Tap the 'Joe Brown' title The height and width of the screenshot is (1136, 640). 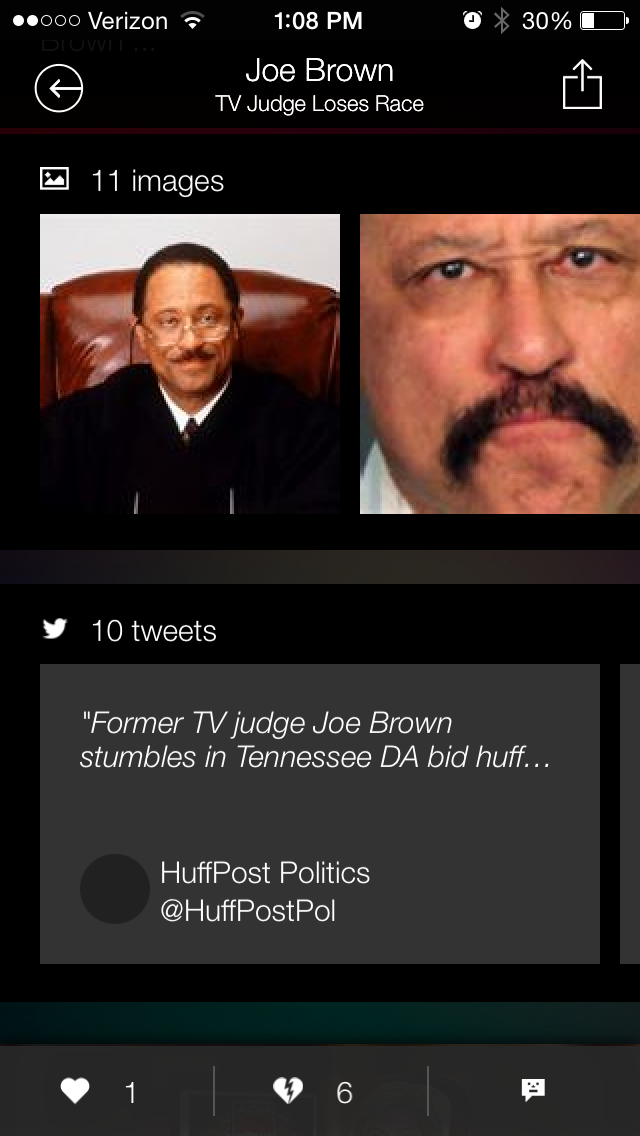click(320, 71)
